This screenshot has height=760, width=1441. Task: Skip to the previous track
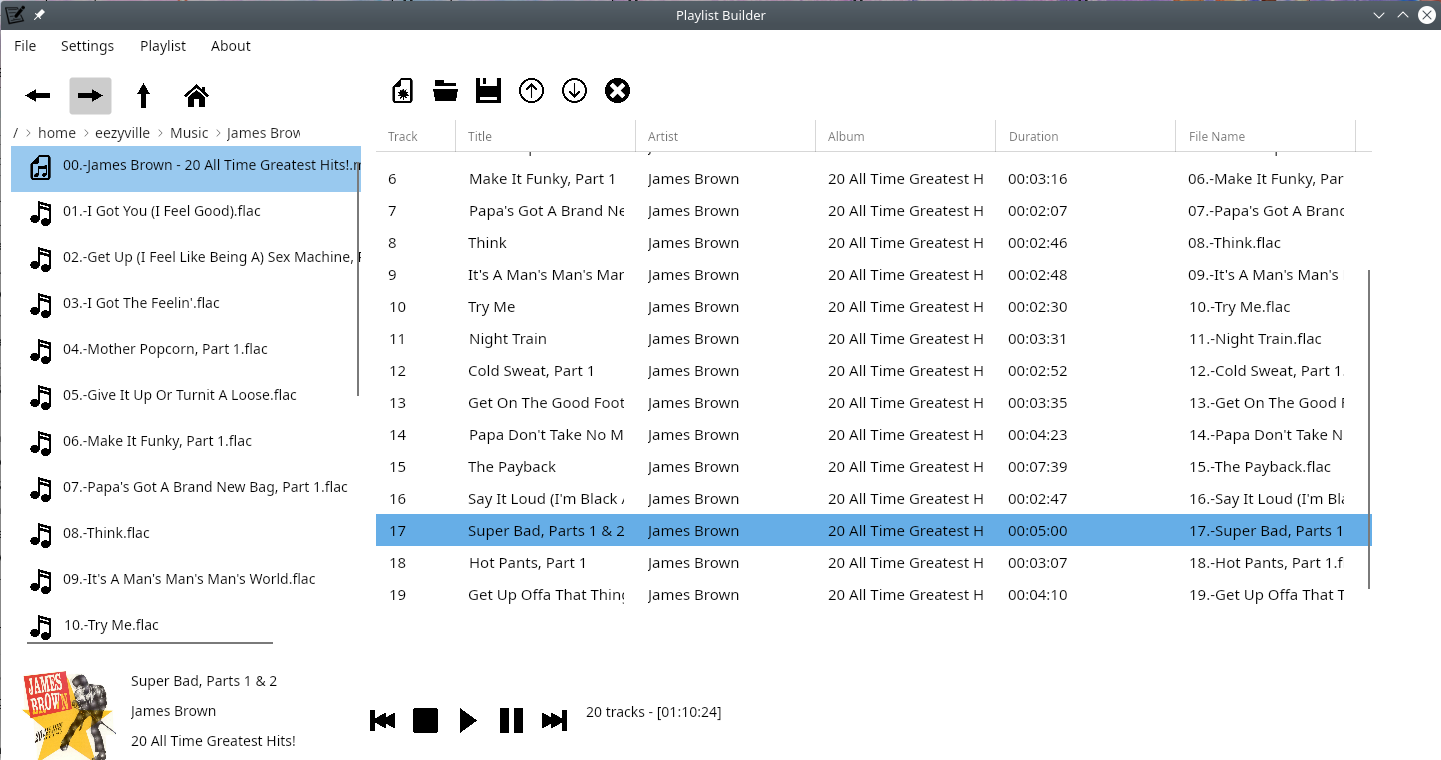tap(382, 720)
